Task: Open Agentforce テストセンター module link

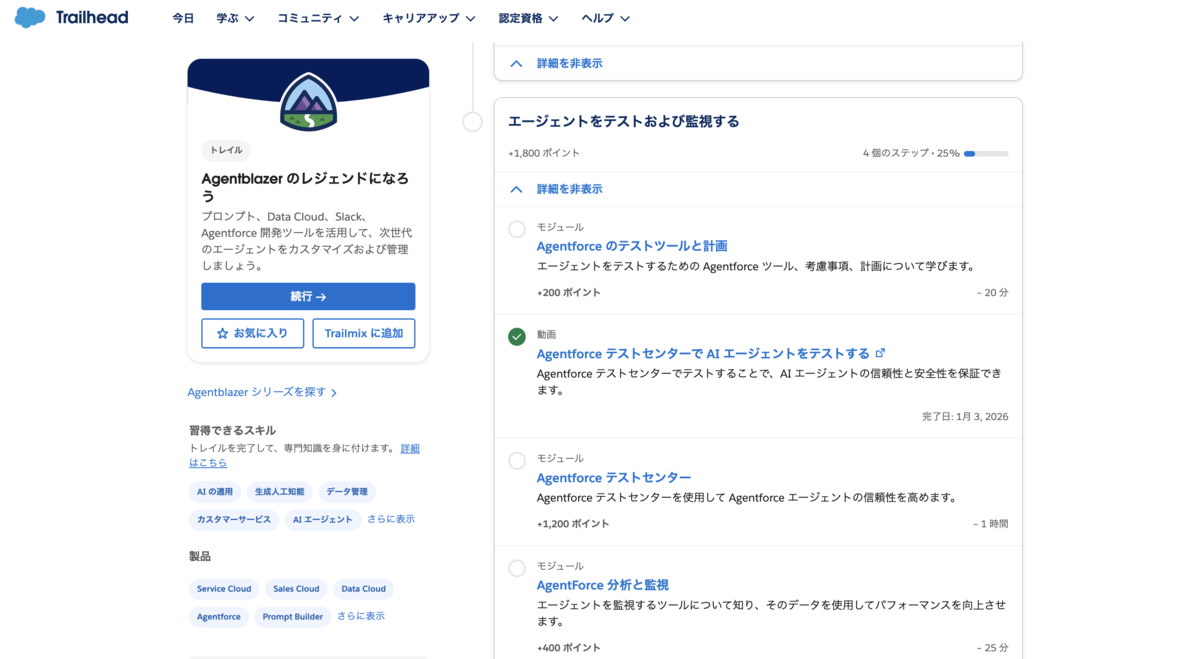Action: [x=614, y=477]
